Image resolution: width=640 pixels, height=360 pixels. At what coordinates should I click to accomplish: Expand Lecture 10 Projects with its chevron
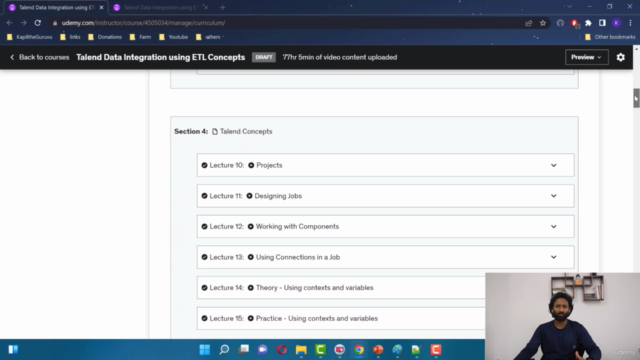pyautogui.click(x=553, y=165)
